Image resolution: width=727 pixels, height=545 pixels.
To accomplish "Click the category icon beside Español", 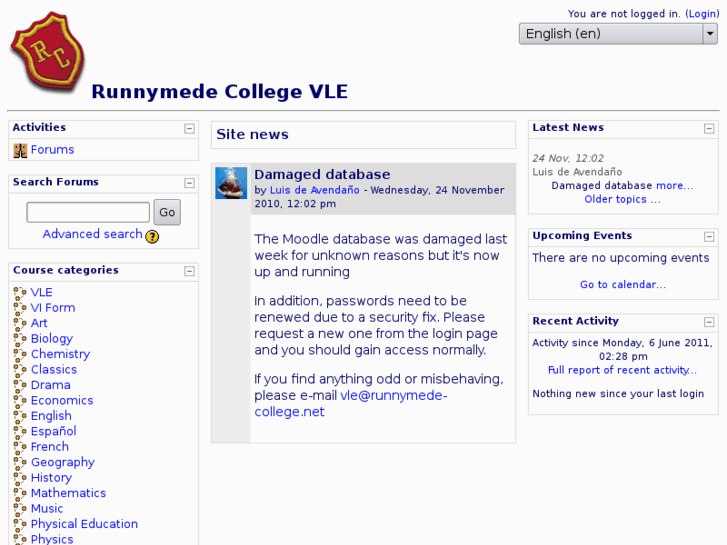I will pos(20,431).
